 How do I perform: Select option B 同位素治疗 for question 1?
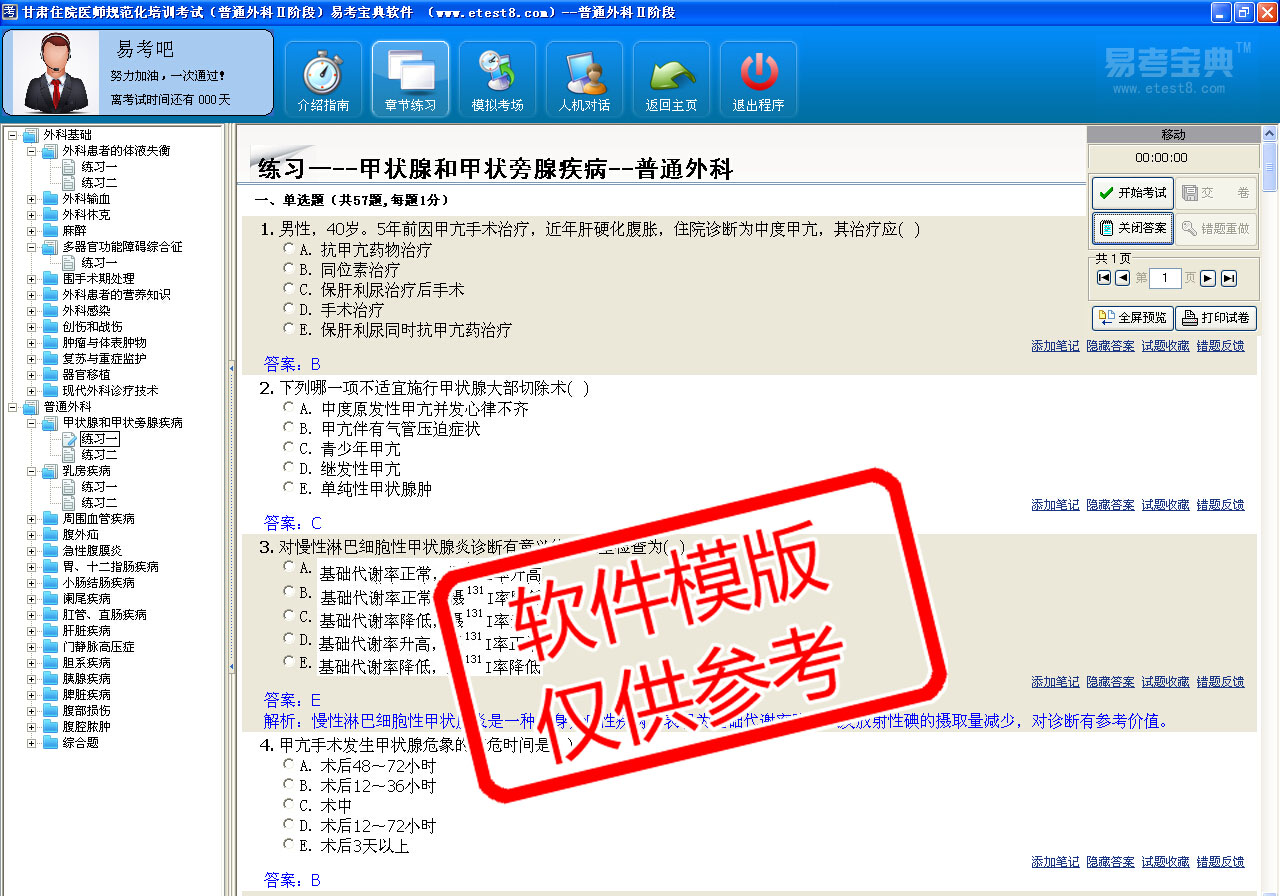point(289,268)
